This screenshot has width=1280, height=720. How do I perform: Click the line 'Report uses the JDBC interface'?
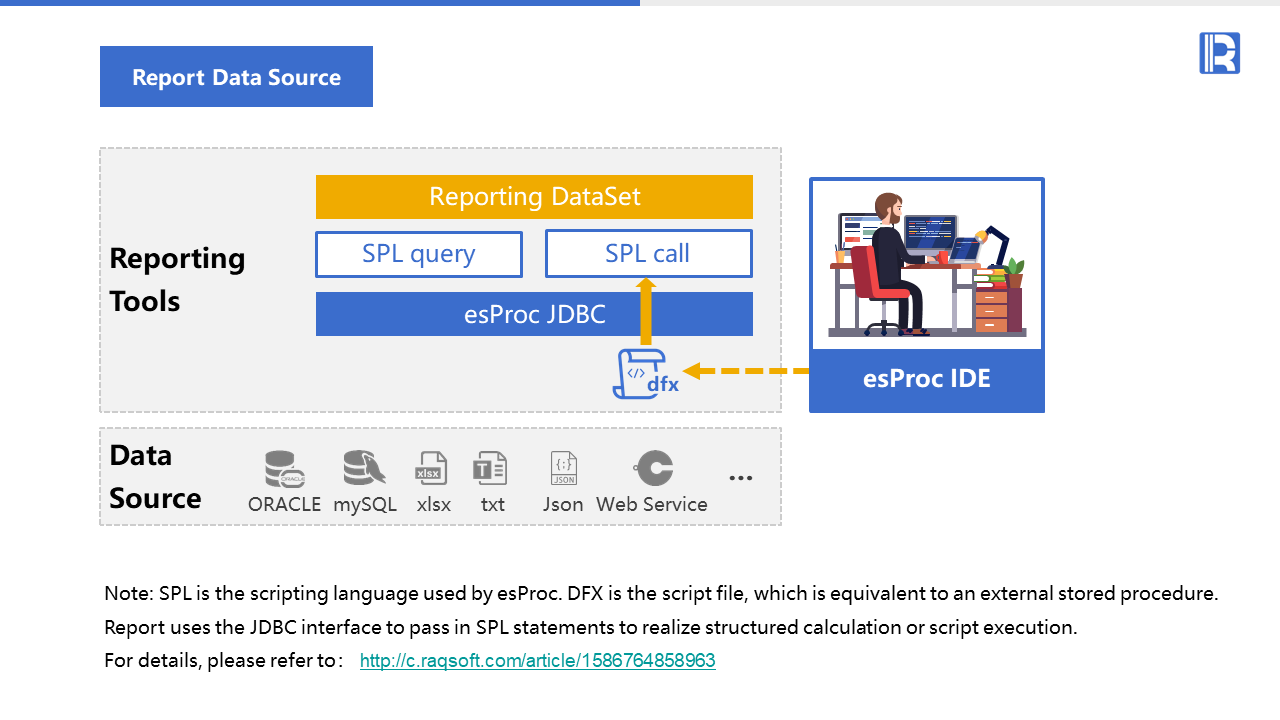pos(590,628)
